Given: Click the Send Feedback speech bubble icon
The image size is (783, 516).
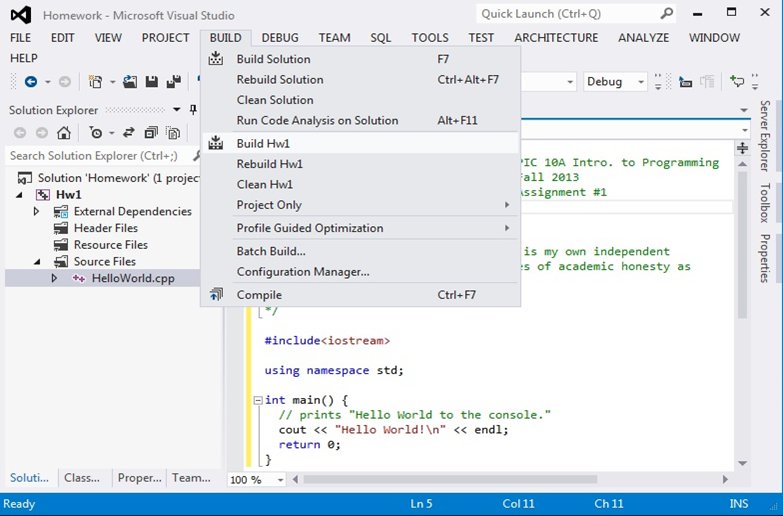Looking at the screenshot, I should [737, 81].
